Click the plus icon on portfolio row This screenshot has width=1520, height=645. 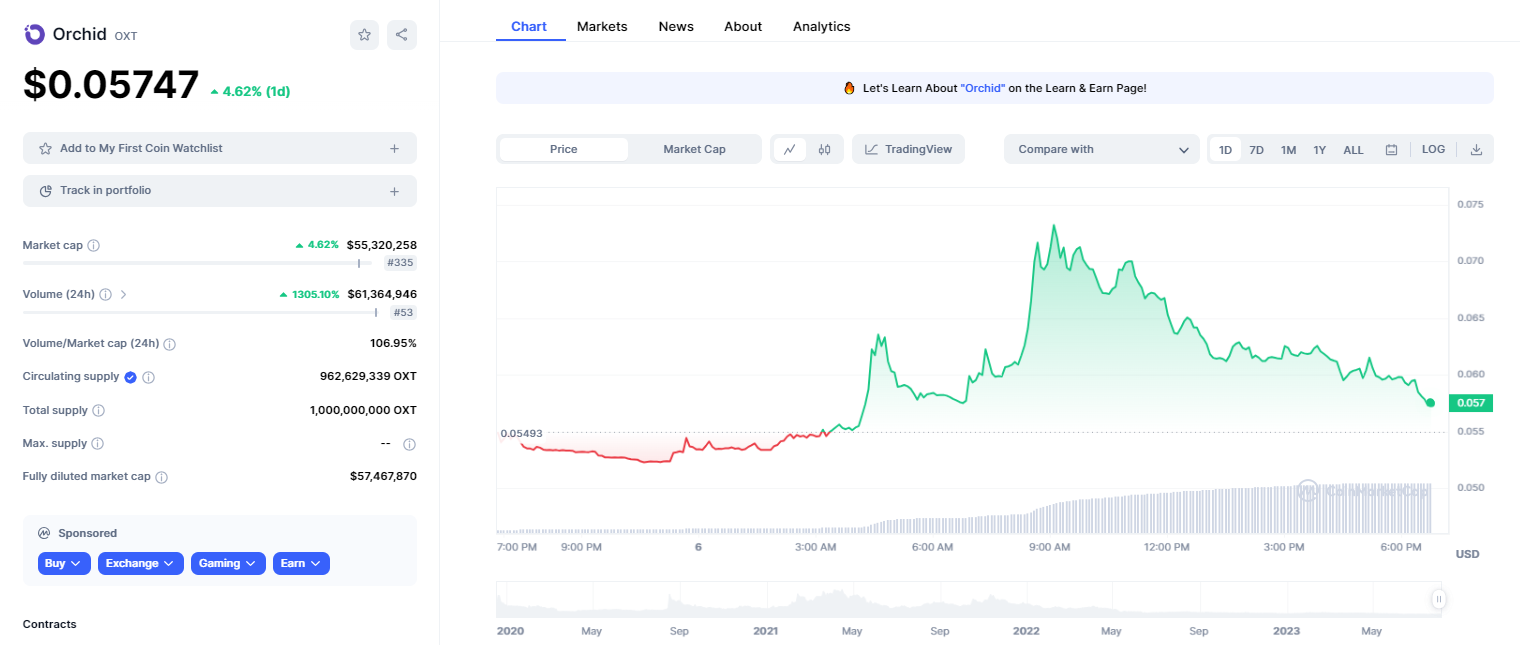(394, 191)
